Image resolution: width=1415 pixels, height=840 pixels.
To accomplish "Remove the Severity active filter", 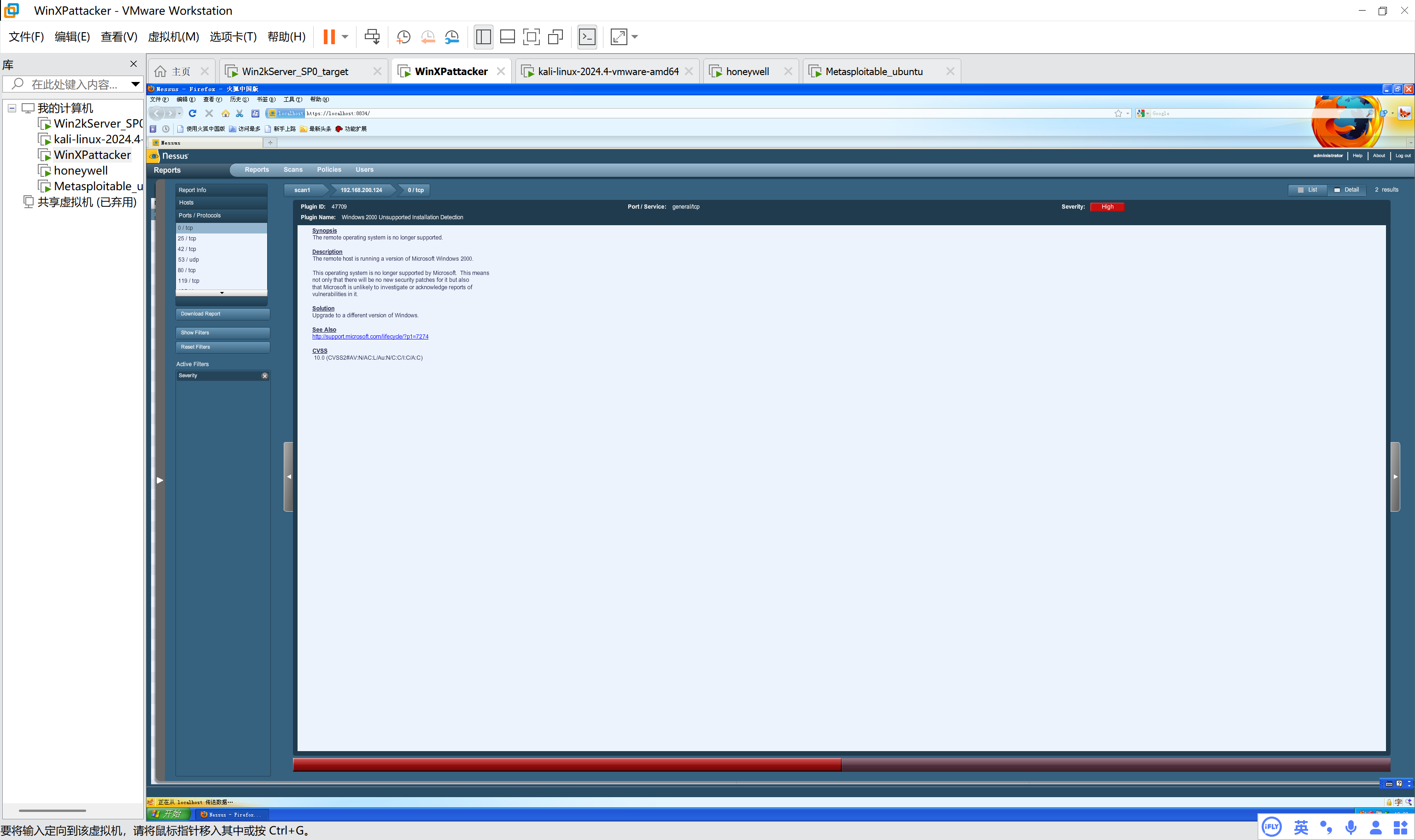I will click(264, 376).
